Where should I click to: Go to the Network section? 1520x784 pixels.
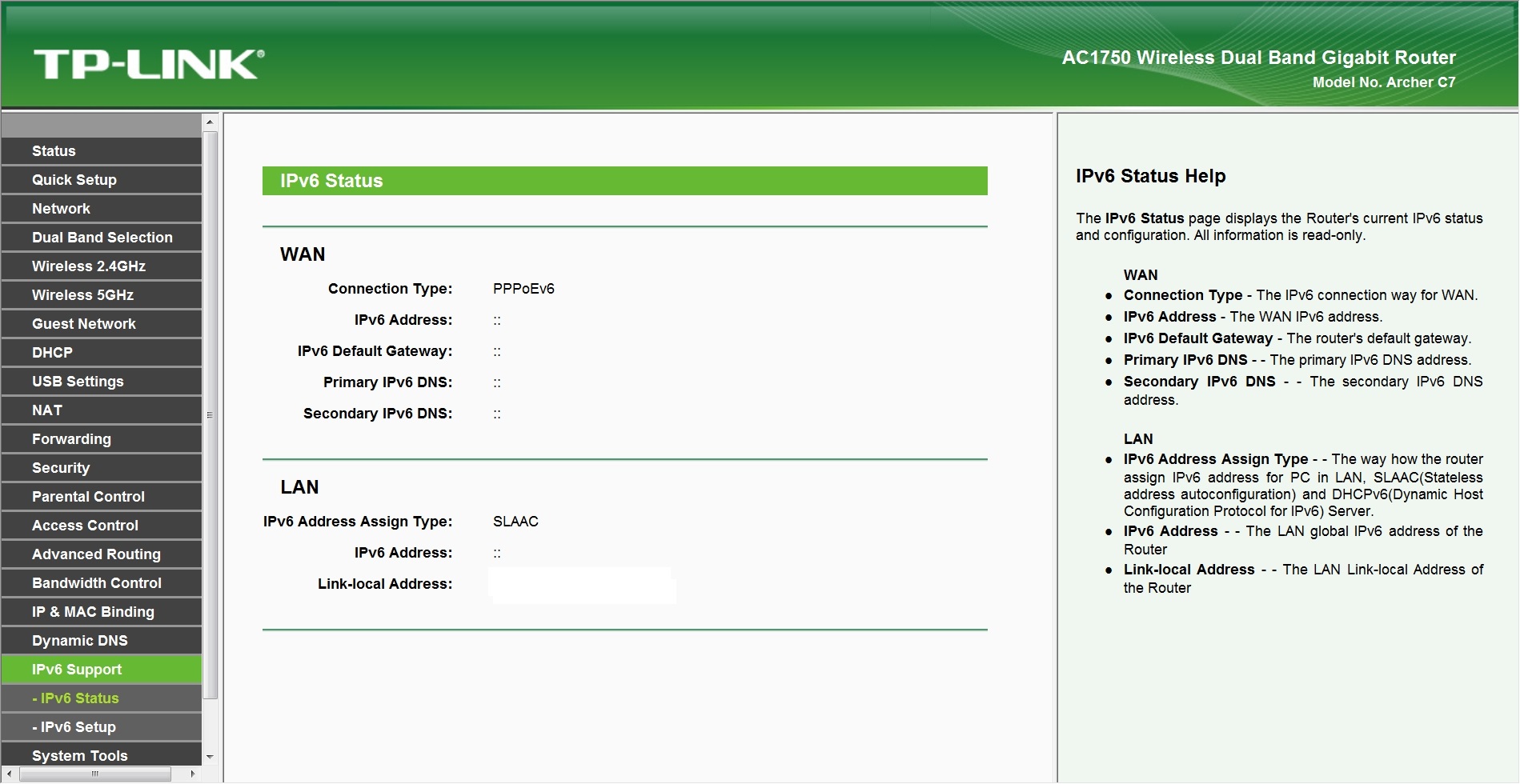tap(102, 209)
